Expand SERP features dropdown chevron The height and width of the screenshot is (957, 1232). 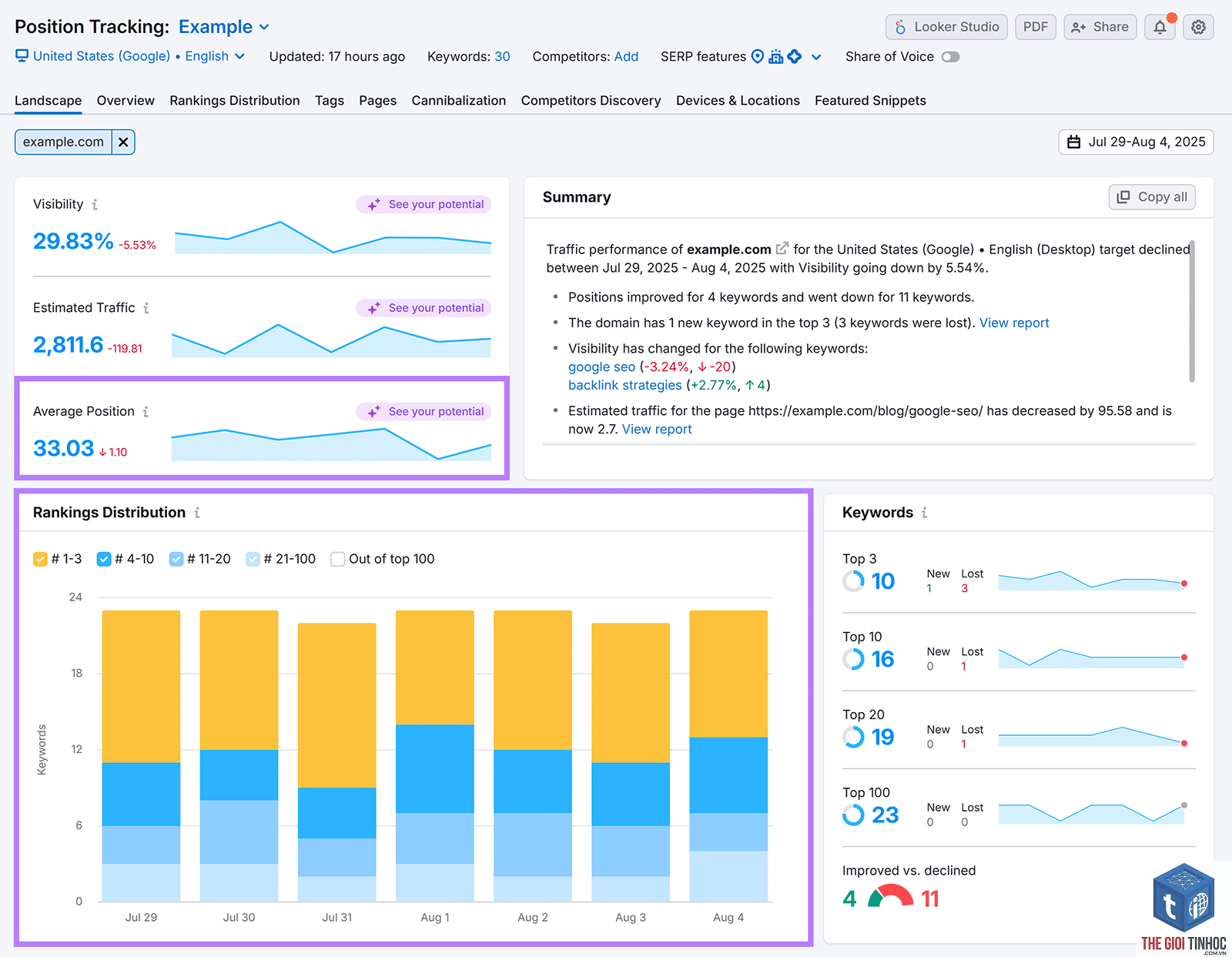(816, 57)
